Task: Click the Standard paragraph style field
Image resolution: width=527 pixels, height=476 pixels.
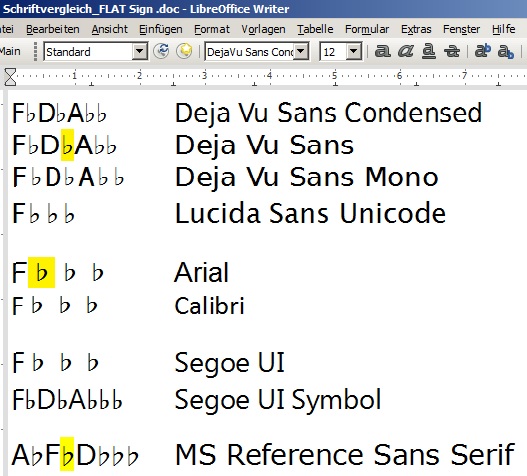Action: click(x=88, y=52)
